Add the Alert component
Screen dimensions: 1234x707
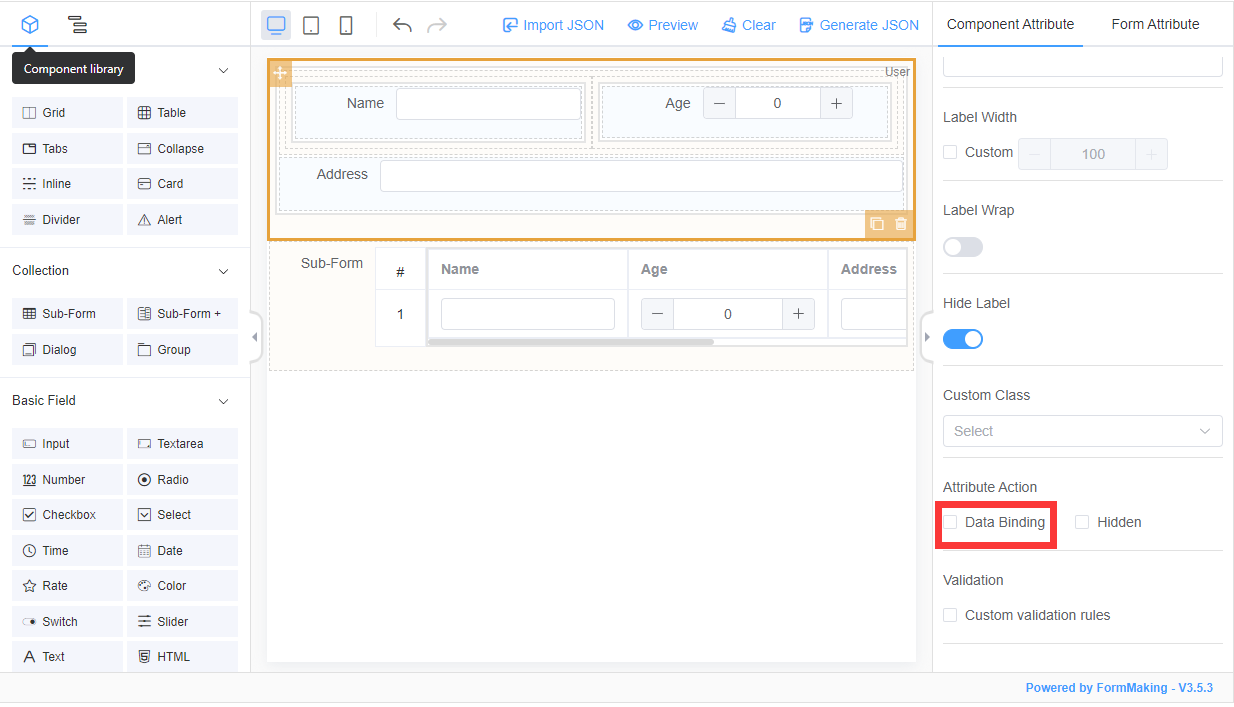point(182,219)
